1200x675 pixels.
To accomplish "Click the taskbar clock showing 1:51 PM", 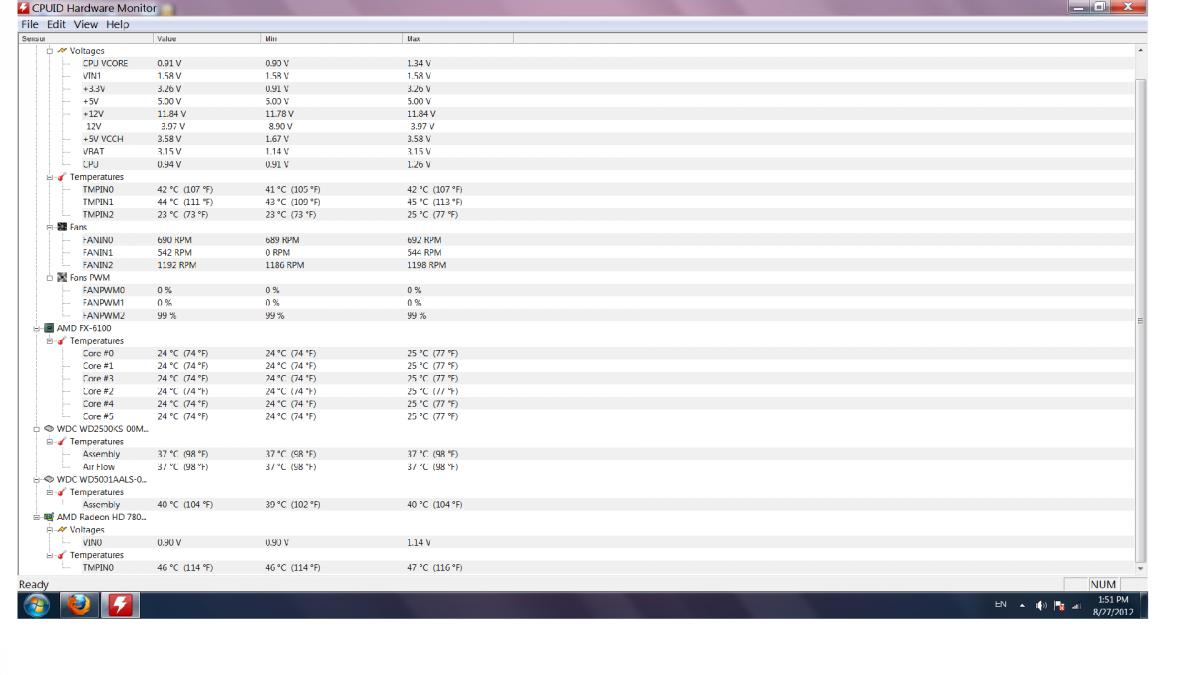I will tap(1112, 605).
